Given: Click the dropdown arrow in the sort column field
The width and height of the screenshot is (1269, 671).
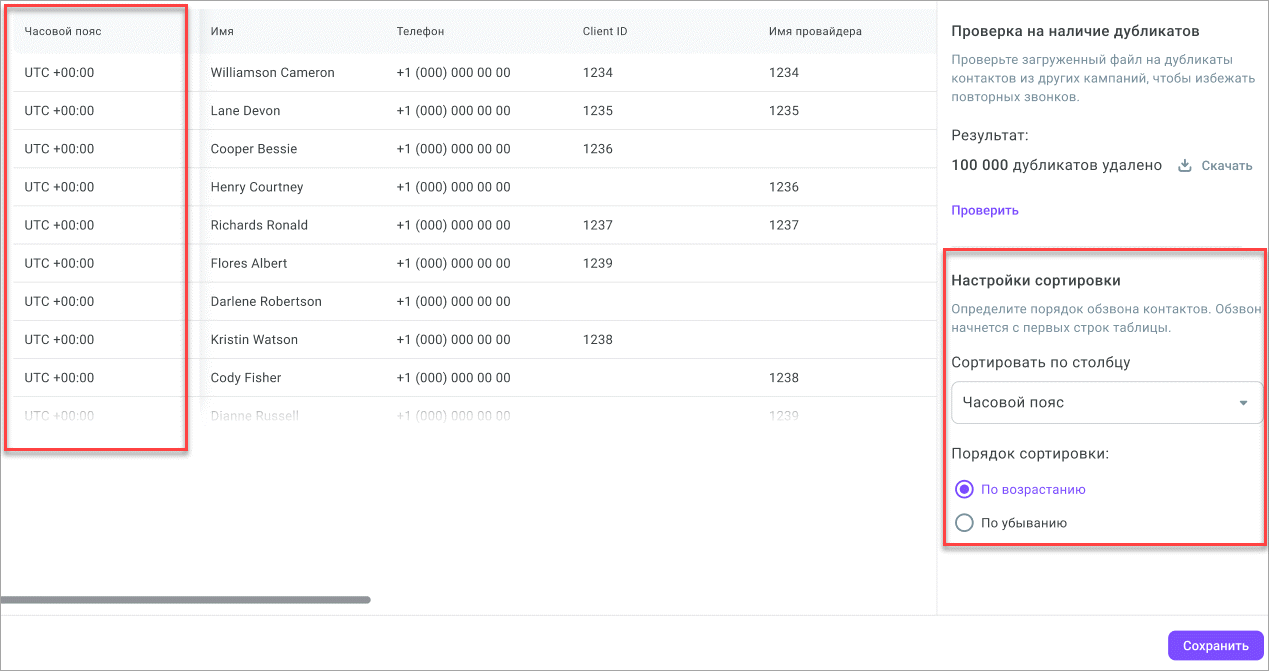Looking at the screenshot, I should (1243, 403).
